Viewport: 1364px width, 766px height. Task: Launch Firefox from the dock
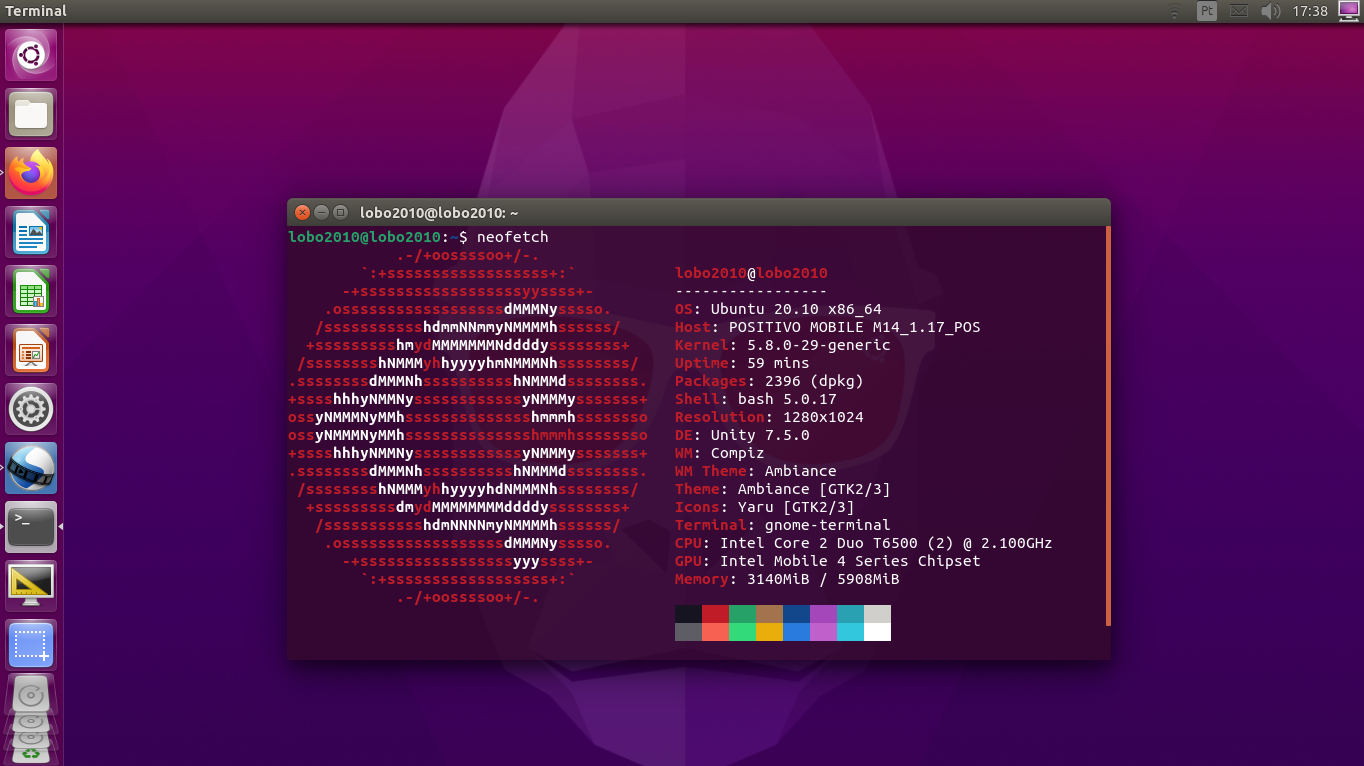tap(30, 172)
